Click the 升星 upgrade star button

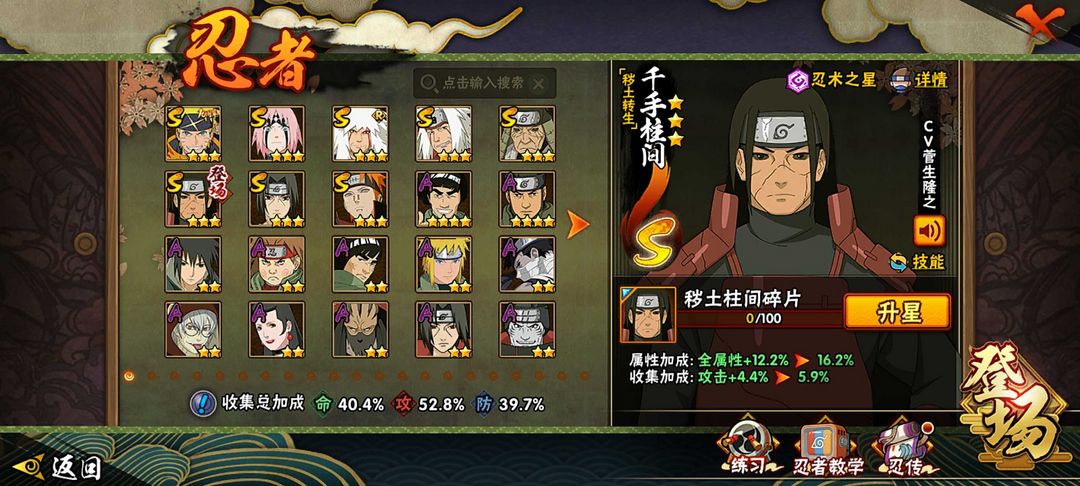click(897, 312)
